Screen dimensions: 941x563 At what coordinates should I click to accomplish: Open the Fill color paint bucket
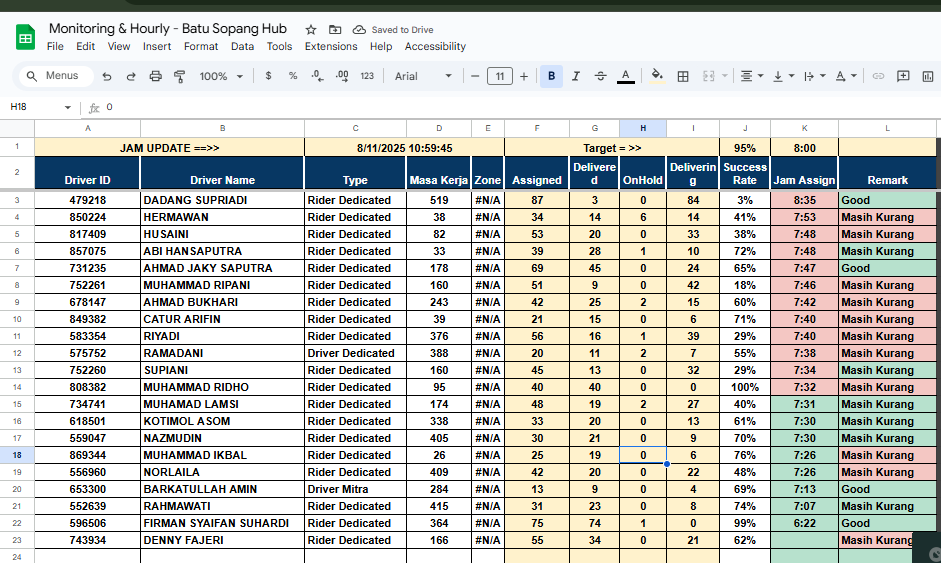tap(657, 76)
